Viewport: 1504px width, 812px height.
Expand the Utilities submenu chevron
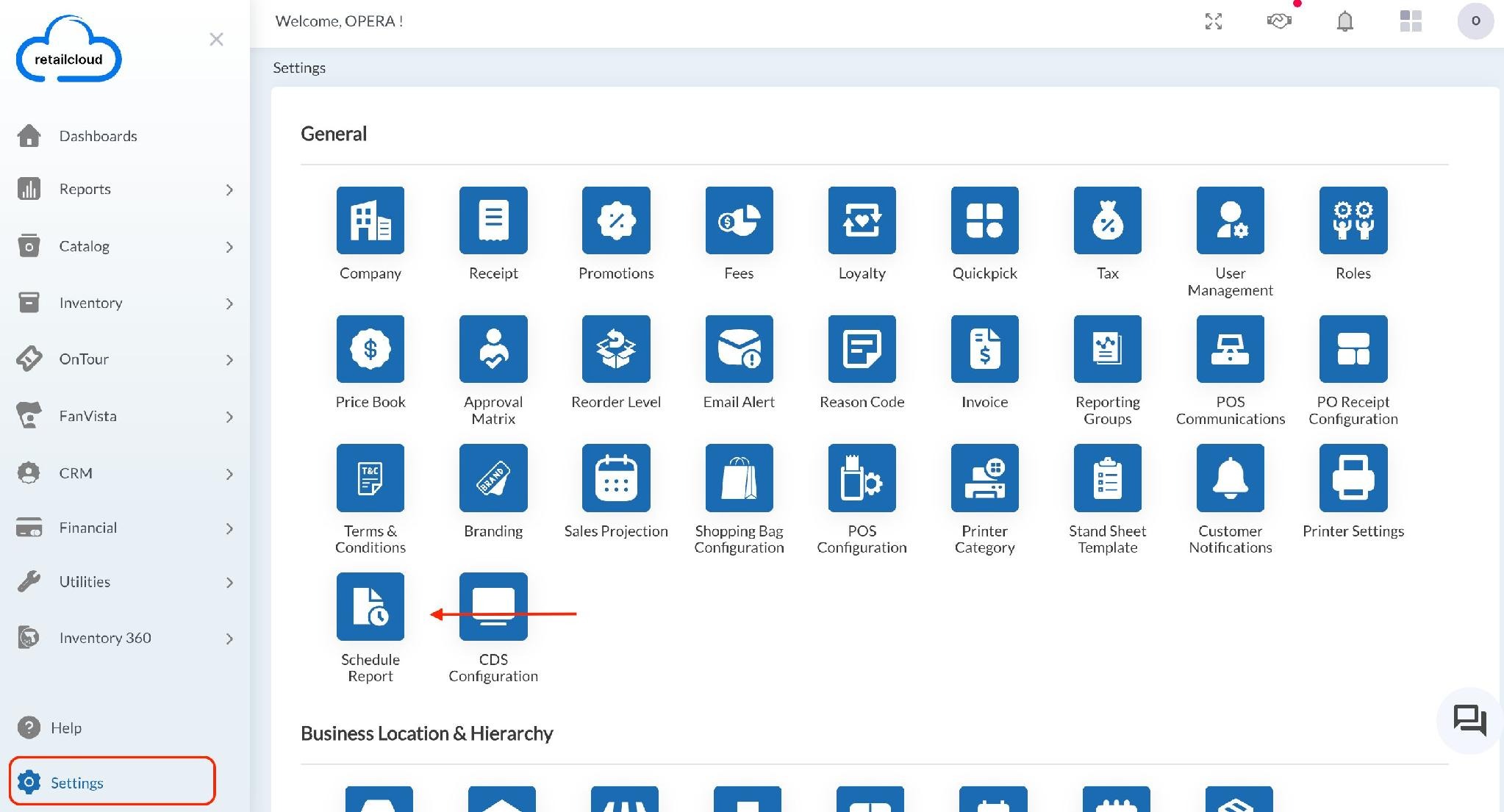[229, 583]
